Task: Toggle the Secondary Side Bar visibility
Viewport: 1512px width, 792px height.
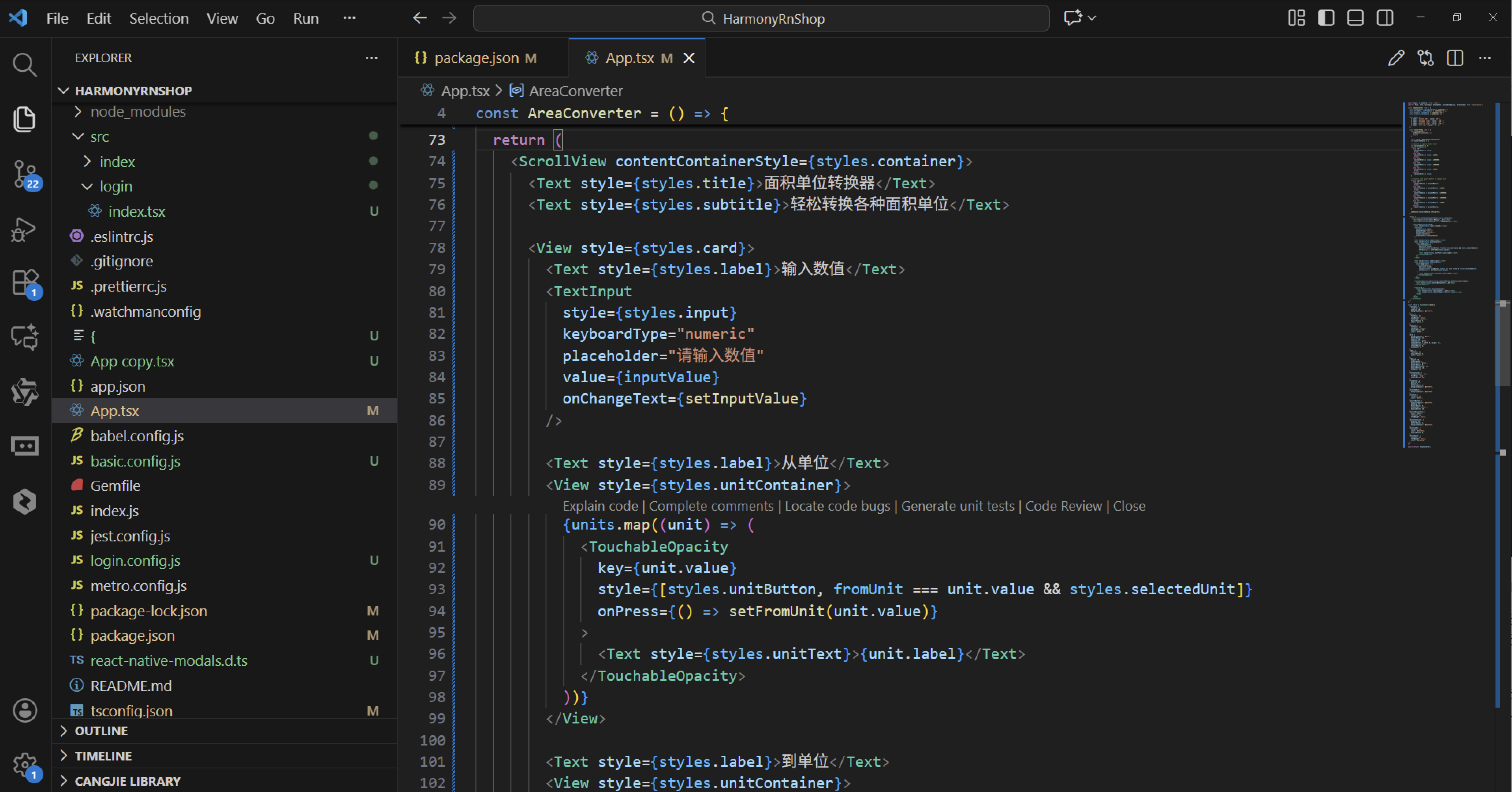Action: coord(1385,18)
